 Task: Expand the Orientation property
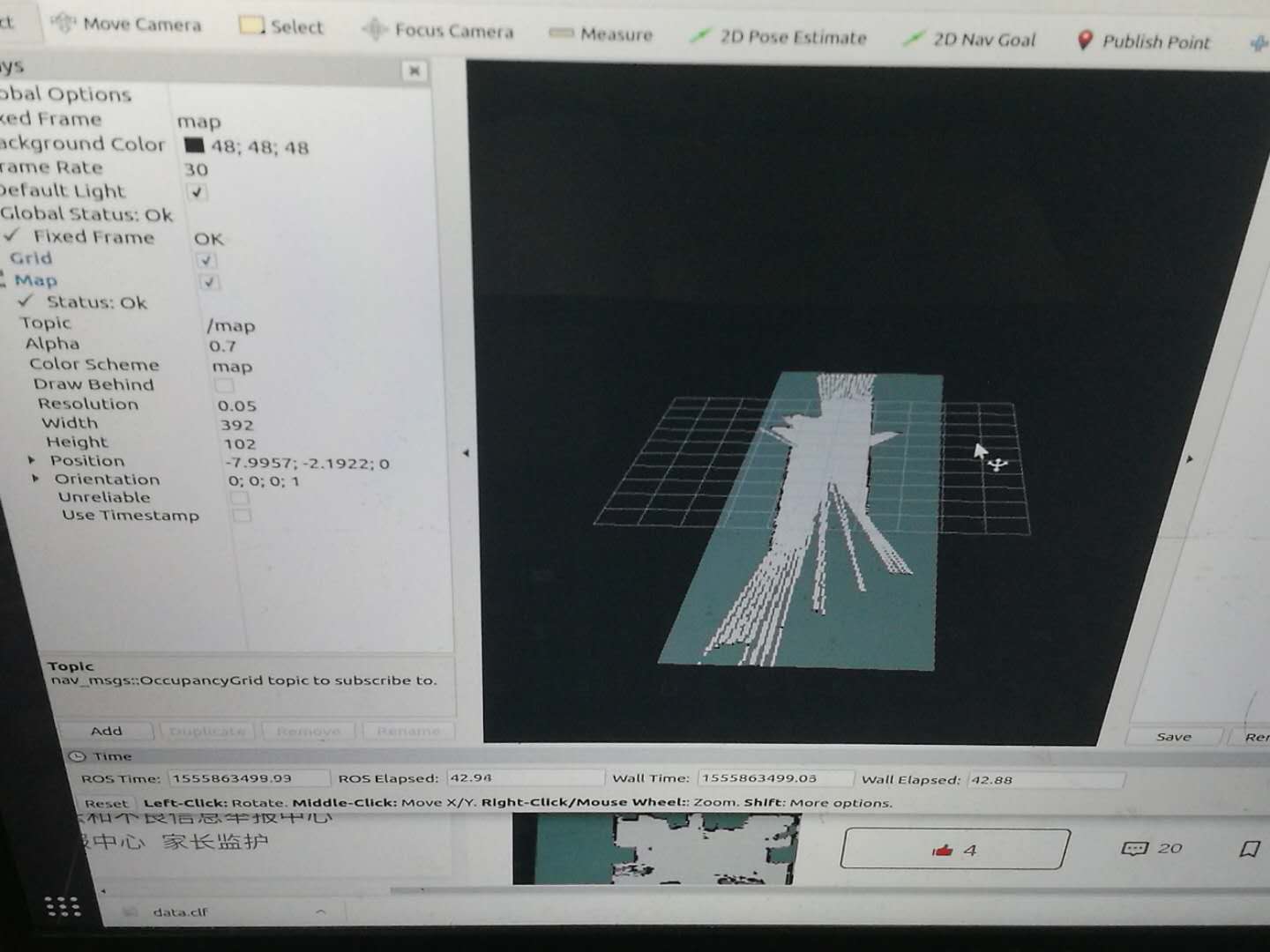coord(36,479)
